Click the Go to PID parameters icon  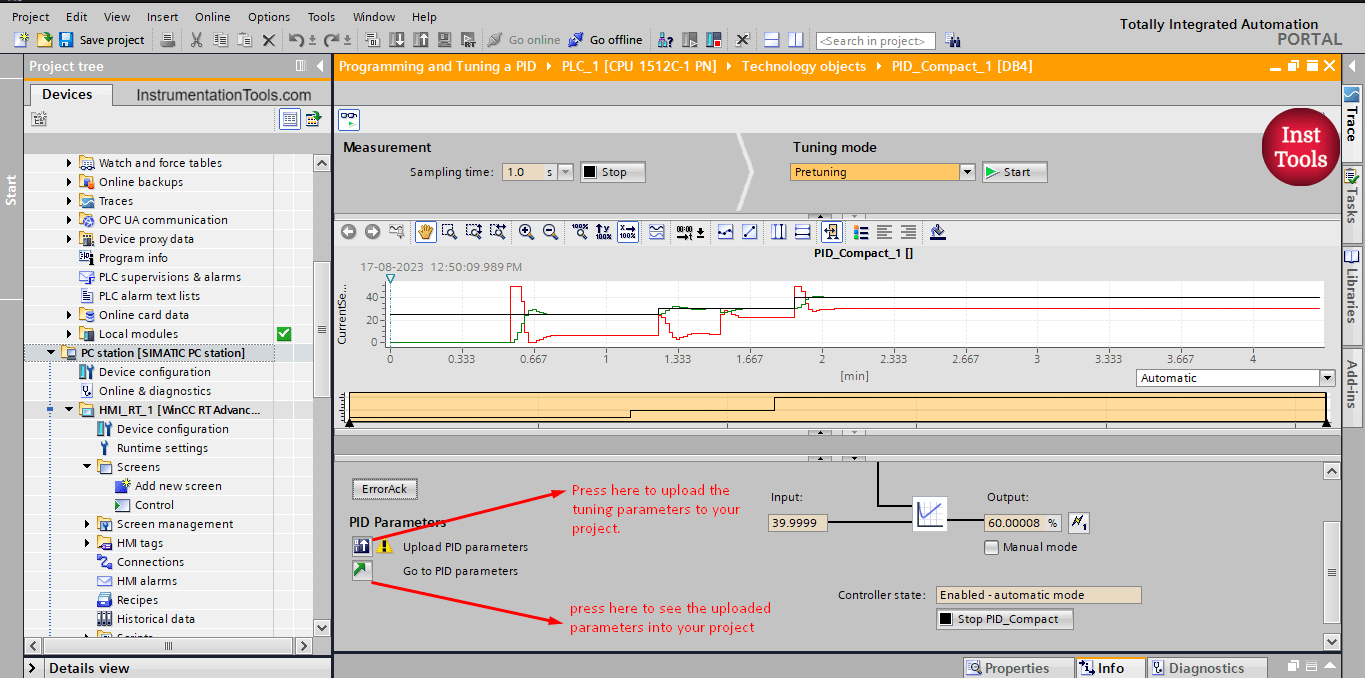click(362, 571)
